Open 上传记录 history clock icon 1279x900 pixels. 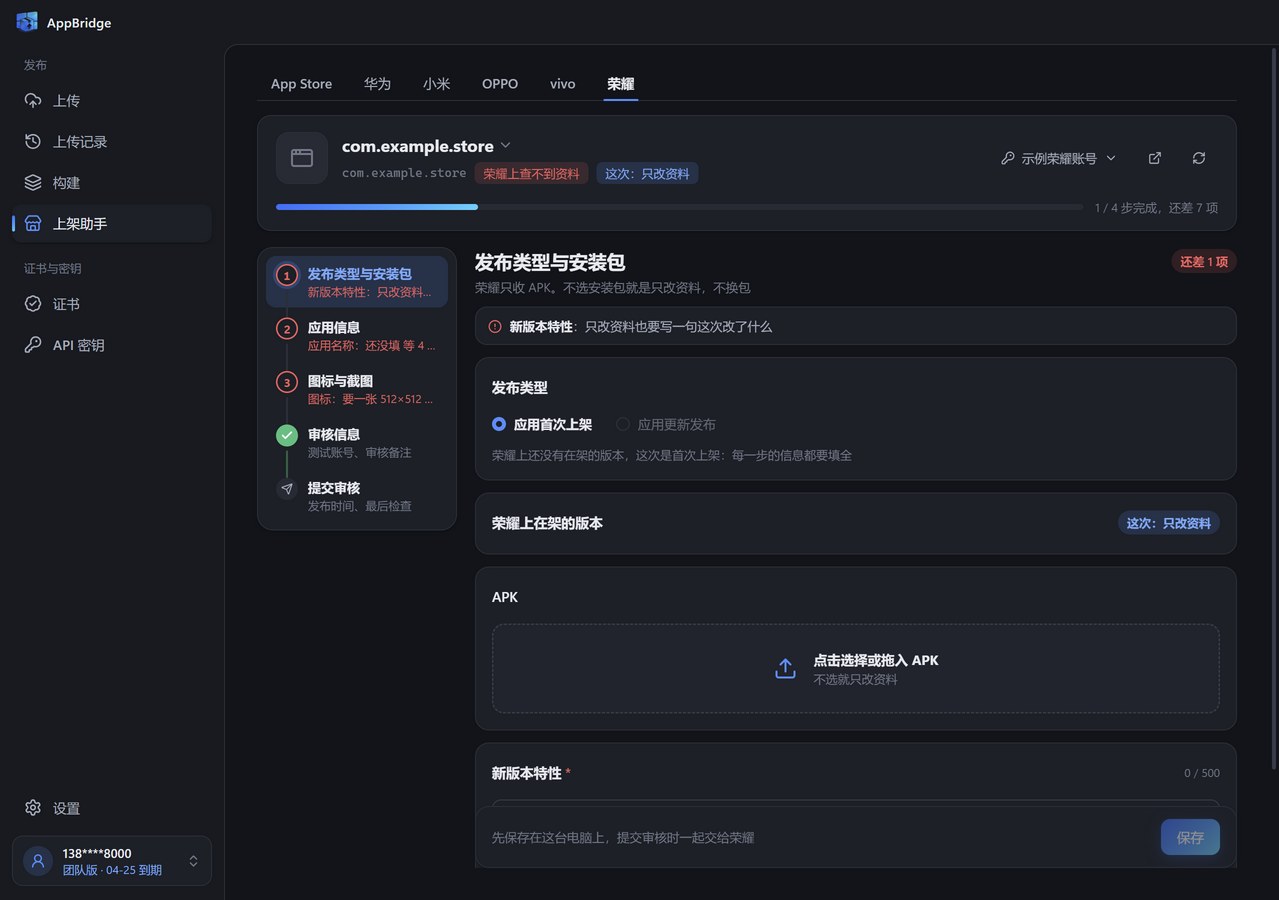click(x=33, y=142)
